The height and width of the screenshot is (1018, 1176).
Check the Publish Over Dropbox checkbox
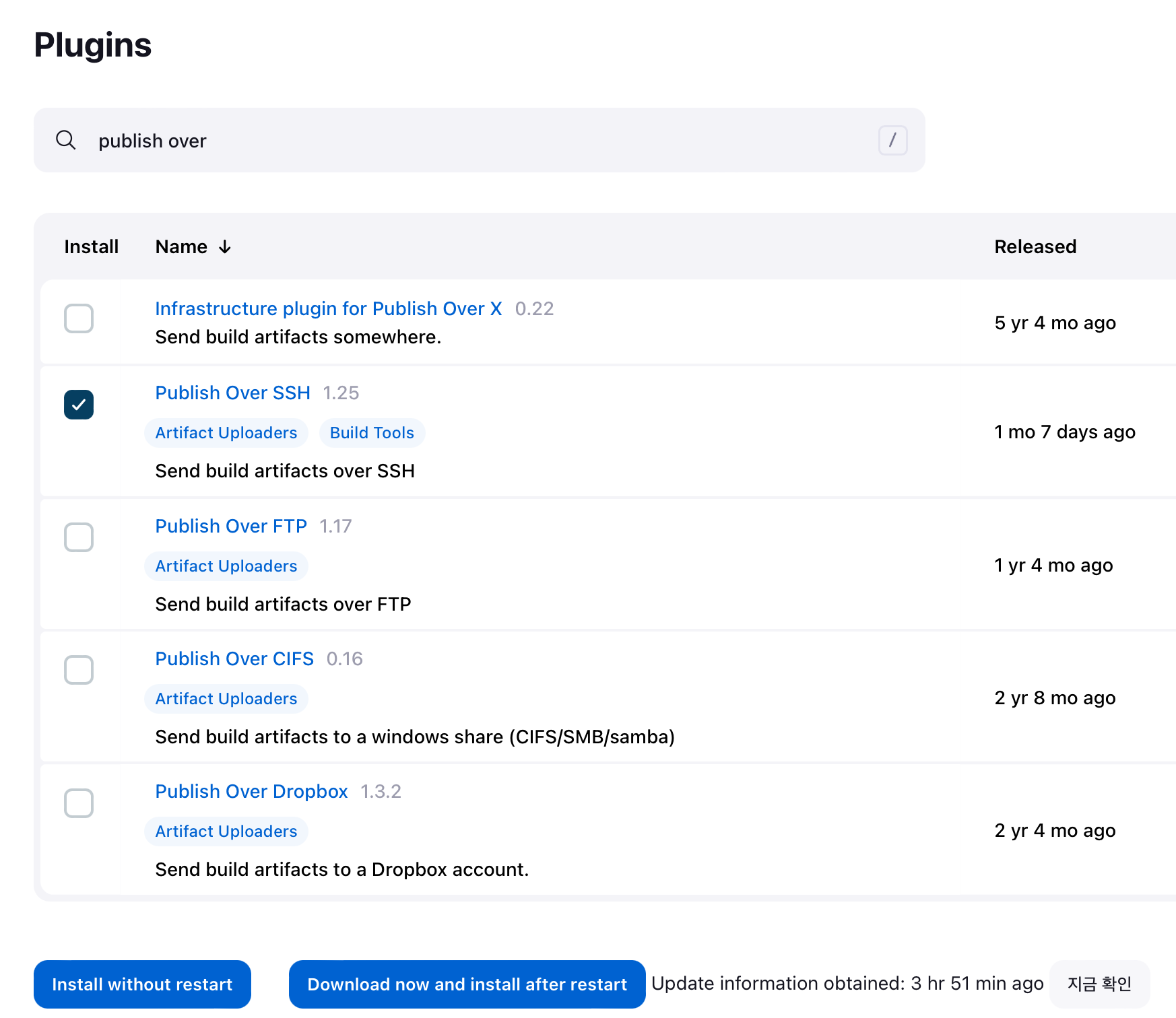coord(79,803)
